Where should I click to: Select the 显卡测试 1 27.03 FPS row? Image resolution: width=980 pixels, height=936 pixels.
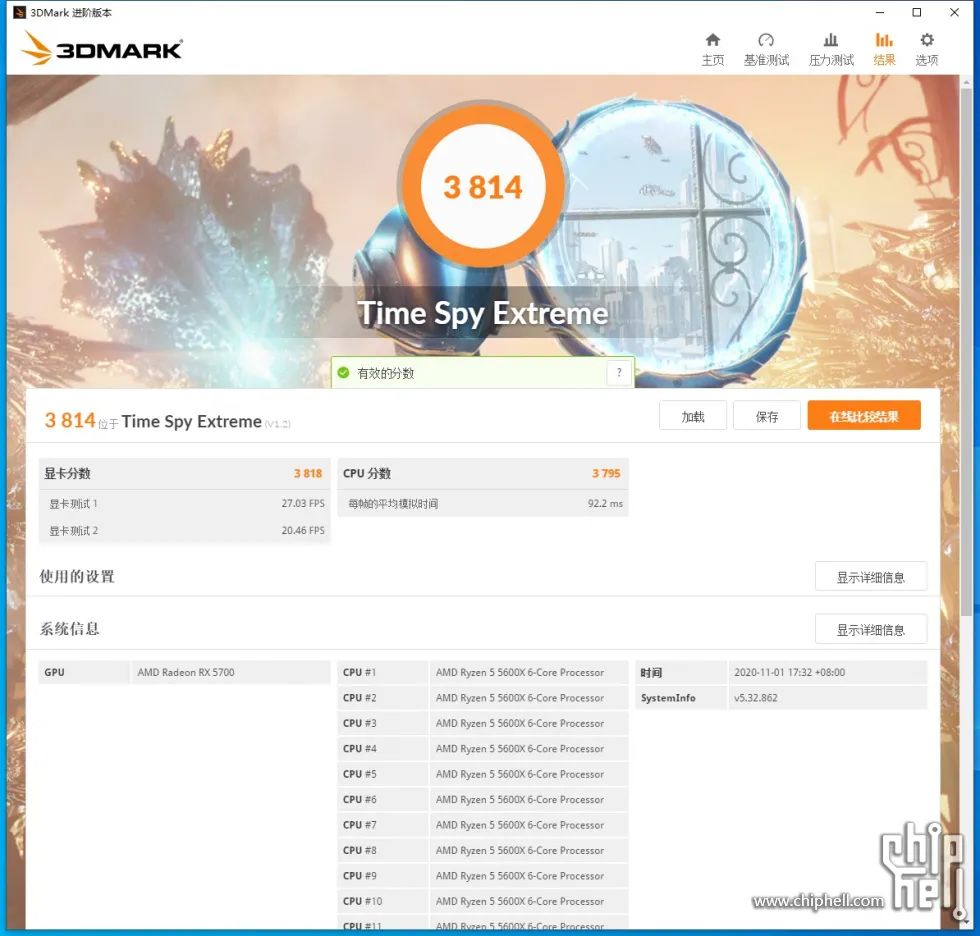click(184, 504)
